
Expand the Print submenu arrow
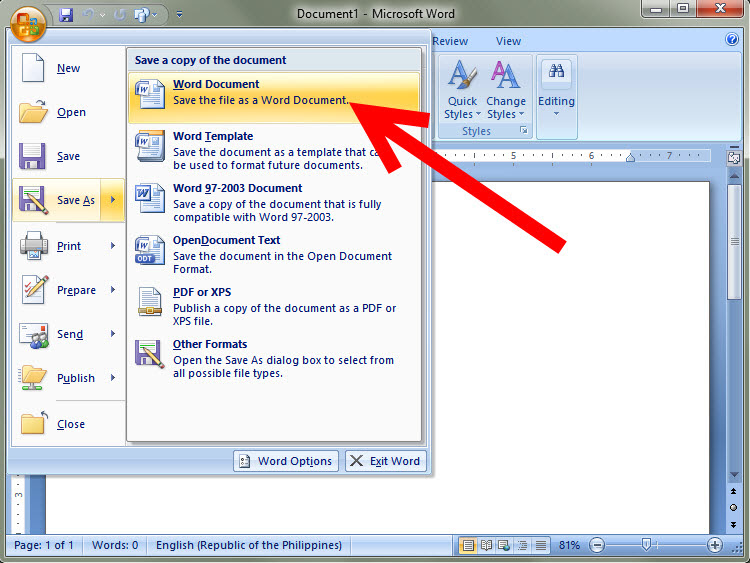113,245
